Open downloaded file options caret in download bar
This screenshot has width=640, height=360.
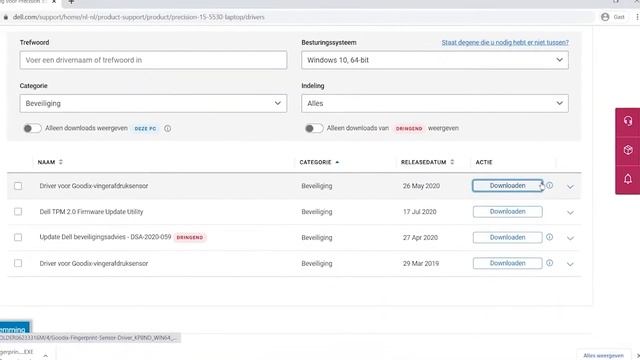click(46, 356)
